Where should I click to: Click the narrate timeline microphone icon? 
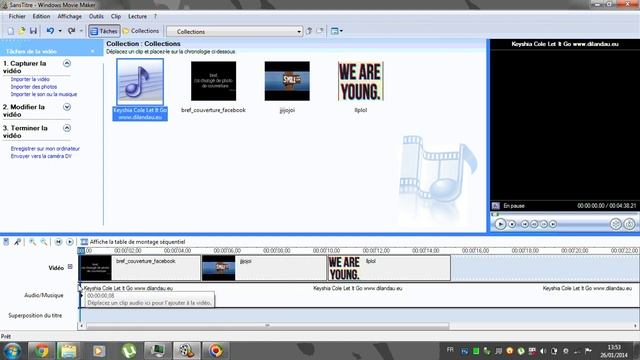[17, 242]
